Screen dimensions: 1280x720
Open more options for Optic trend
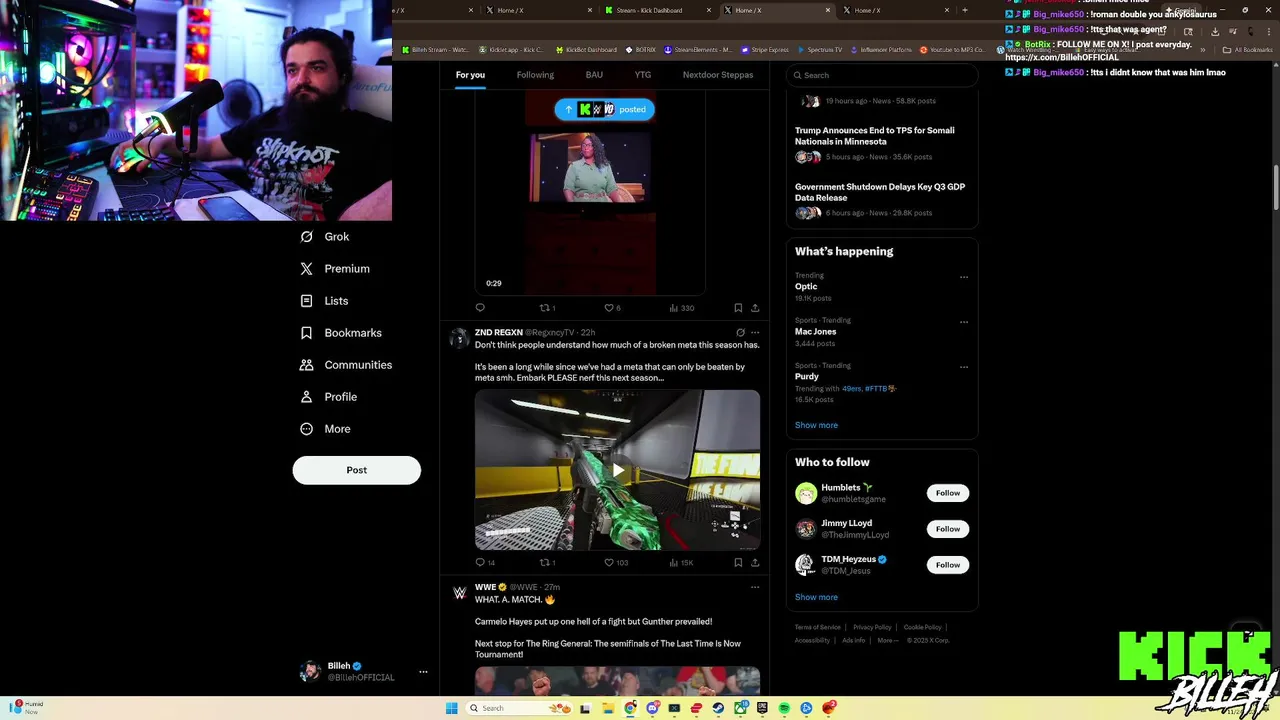(x=964, y=277)
